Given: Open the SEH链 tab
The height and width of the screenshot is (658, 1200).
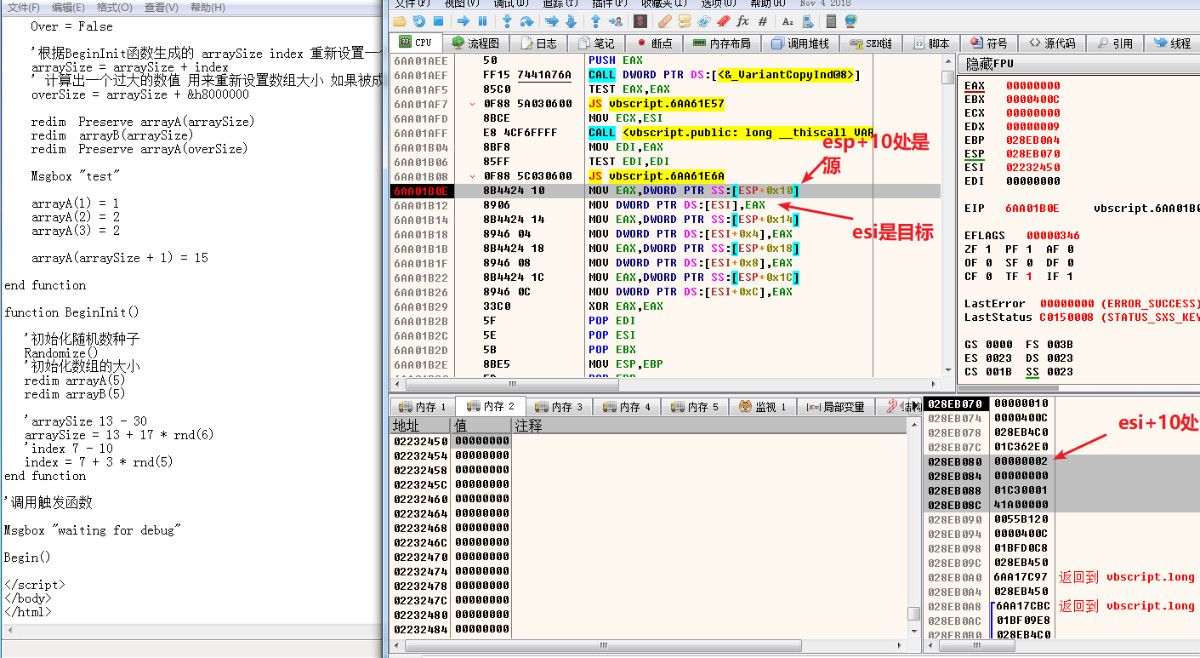Looking at the screenshot, I should pos(873,43).
